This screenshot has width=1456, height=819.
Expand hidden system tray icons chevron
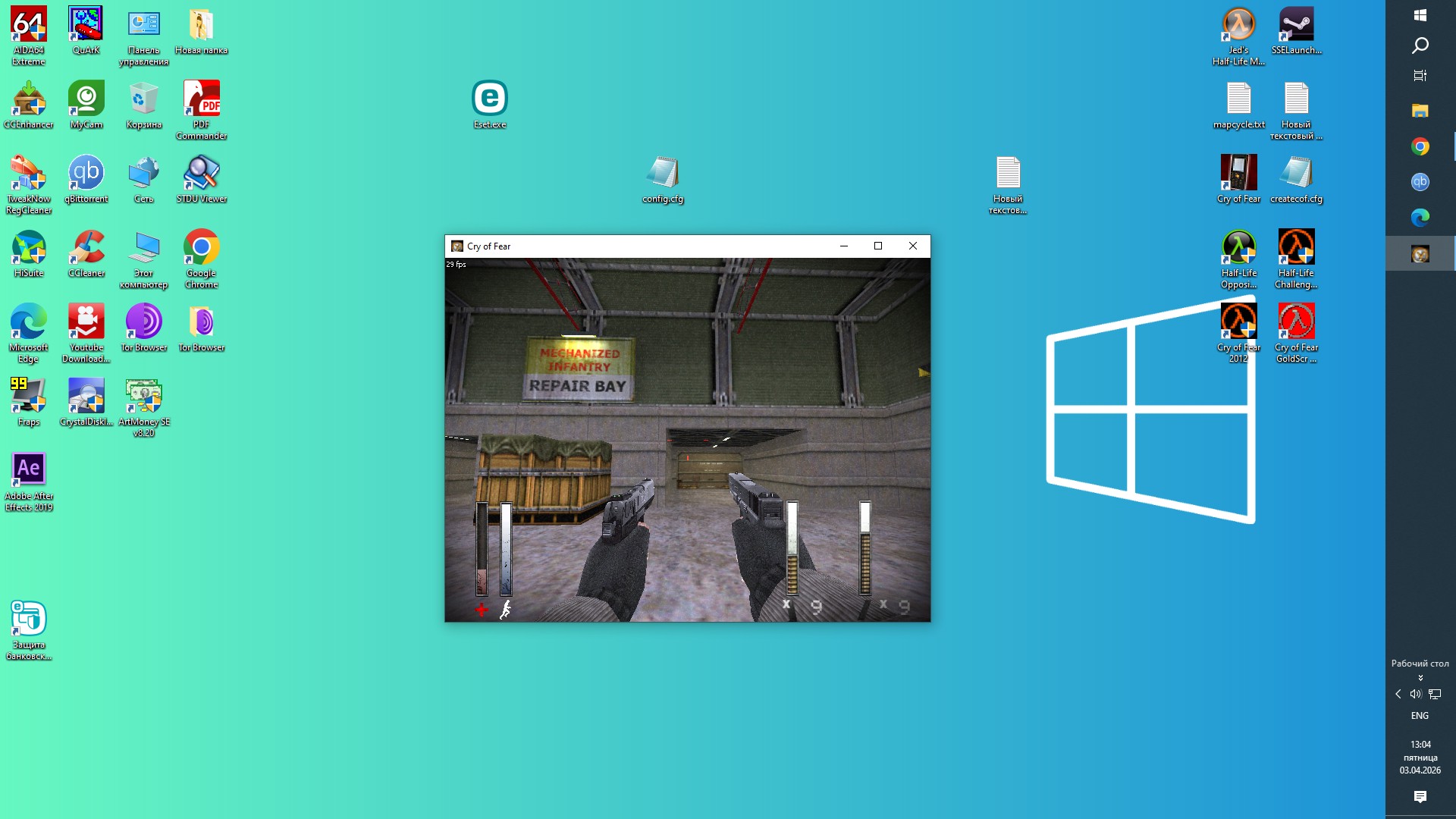(x=1398, y=694)
